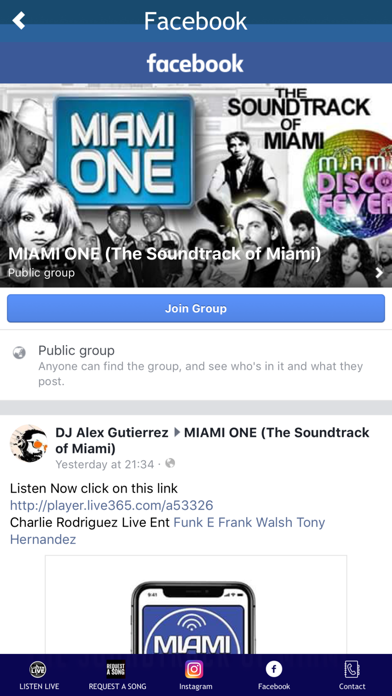The image size is (392, 696).
Task: Click the group title on cover image
Action: [x=164, y=254]
